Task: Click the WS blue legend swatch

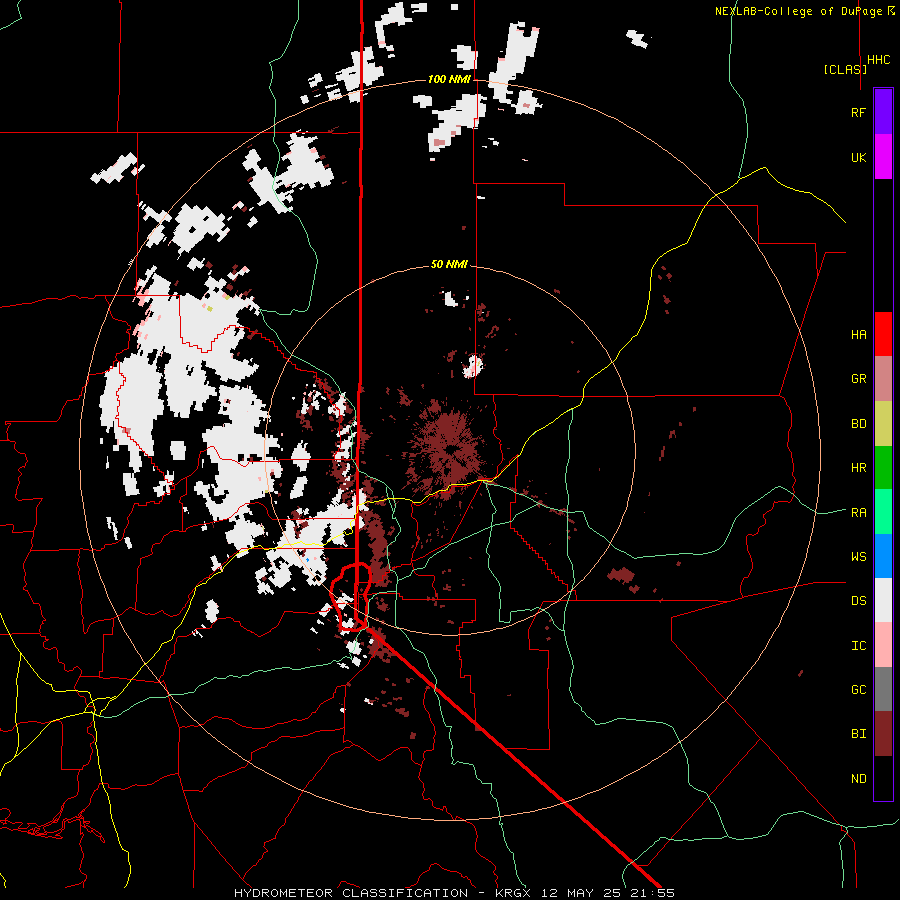Action: (x=883, y=556)
